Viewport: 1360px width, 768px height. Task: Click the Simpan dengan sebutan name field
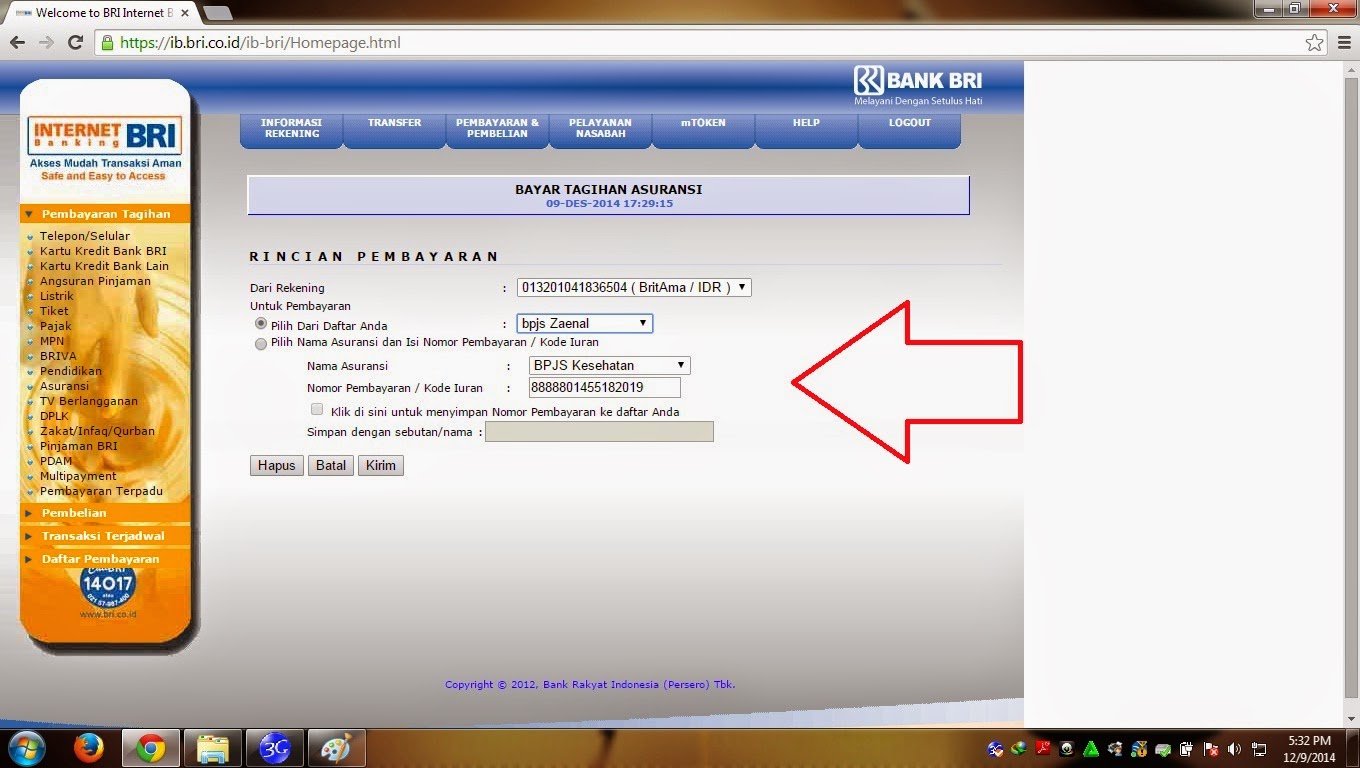[x=599, y=431]
